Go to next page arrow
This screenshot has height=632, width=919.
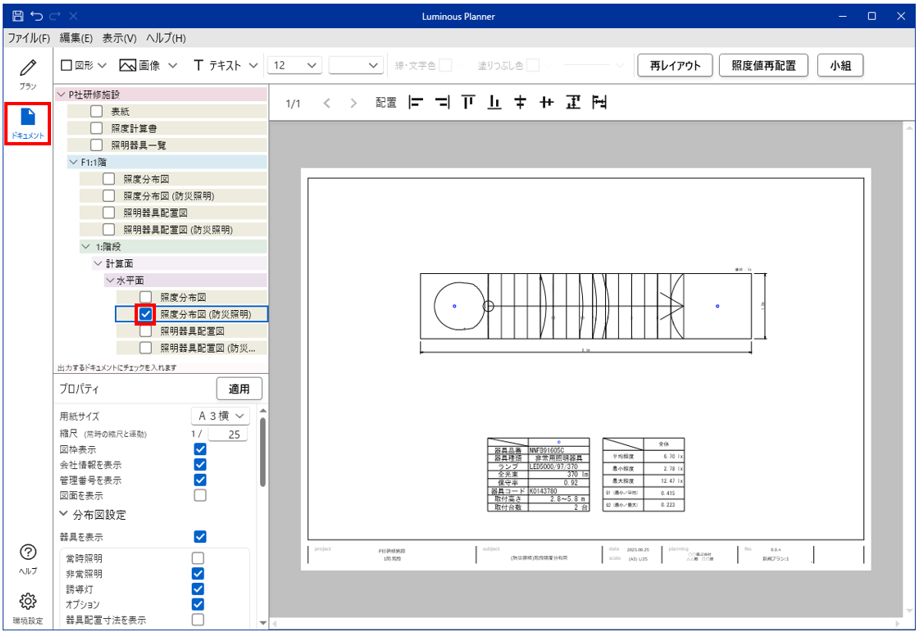(x=353, y=103)
